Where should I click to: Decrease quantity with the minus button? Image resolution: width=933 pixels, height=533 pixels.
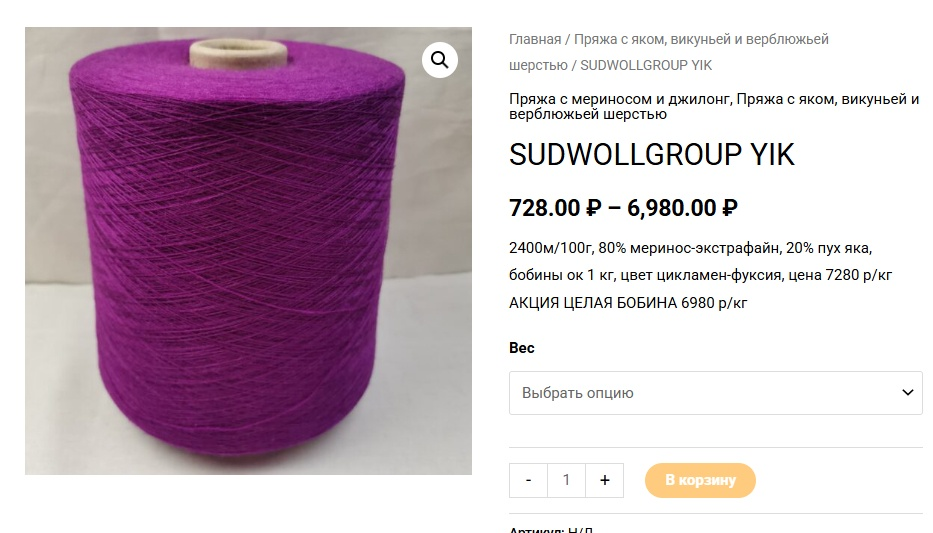[528, 480]
